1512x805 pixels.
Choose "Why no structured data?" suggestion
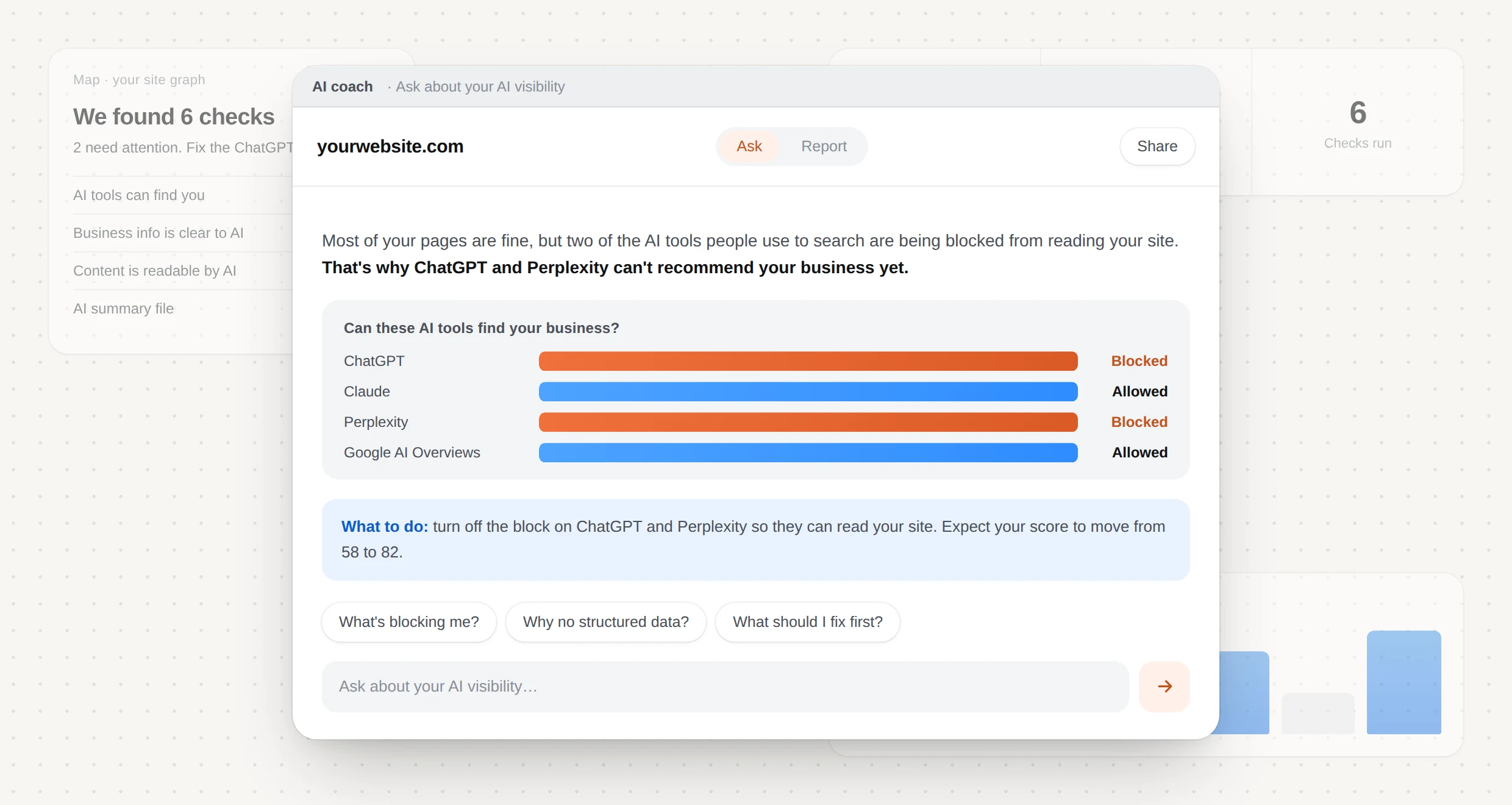click(x=606, y=622)
